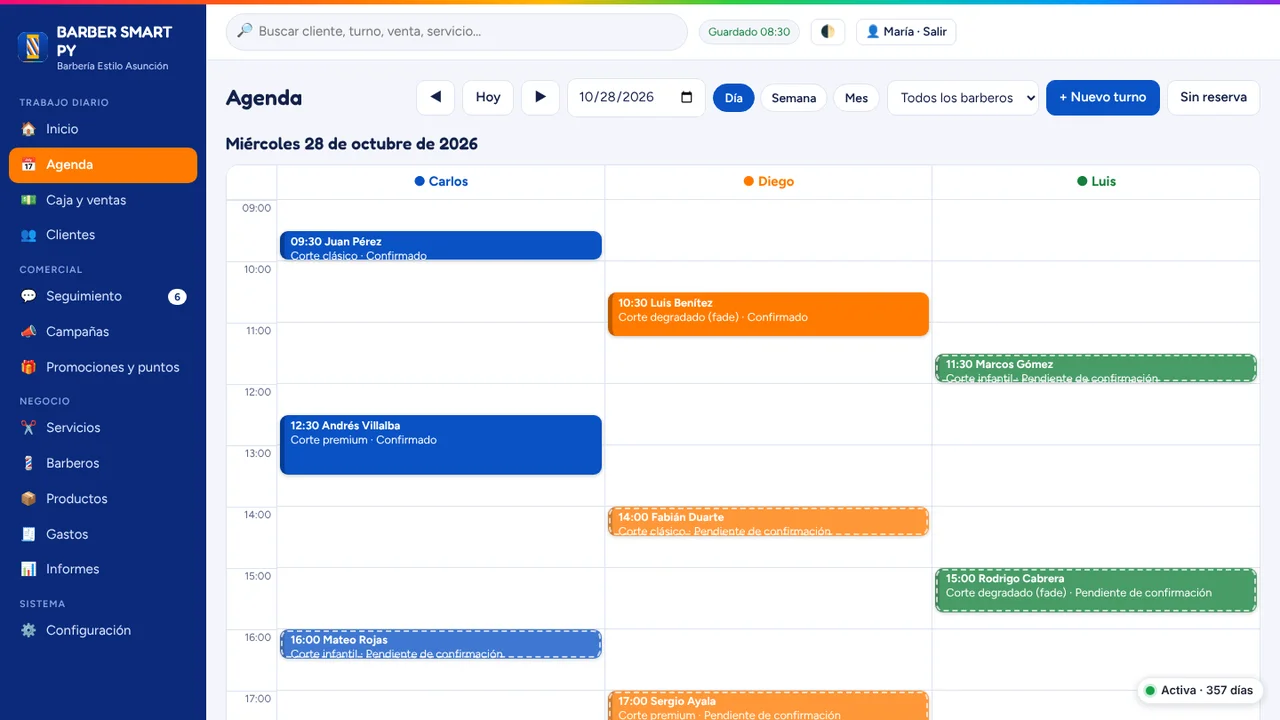Click the people icon beside Clientes
Screen dimensions: 1280x720
click(28, 235)
